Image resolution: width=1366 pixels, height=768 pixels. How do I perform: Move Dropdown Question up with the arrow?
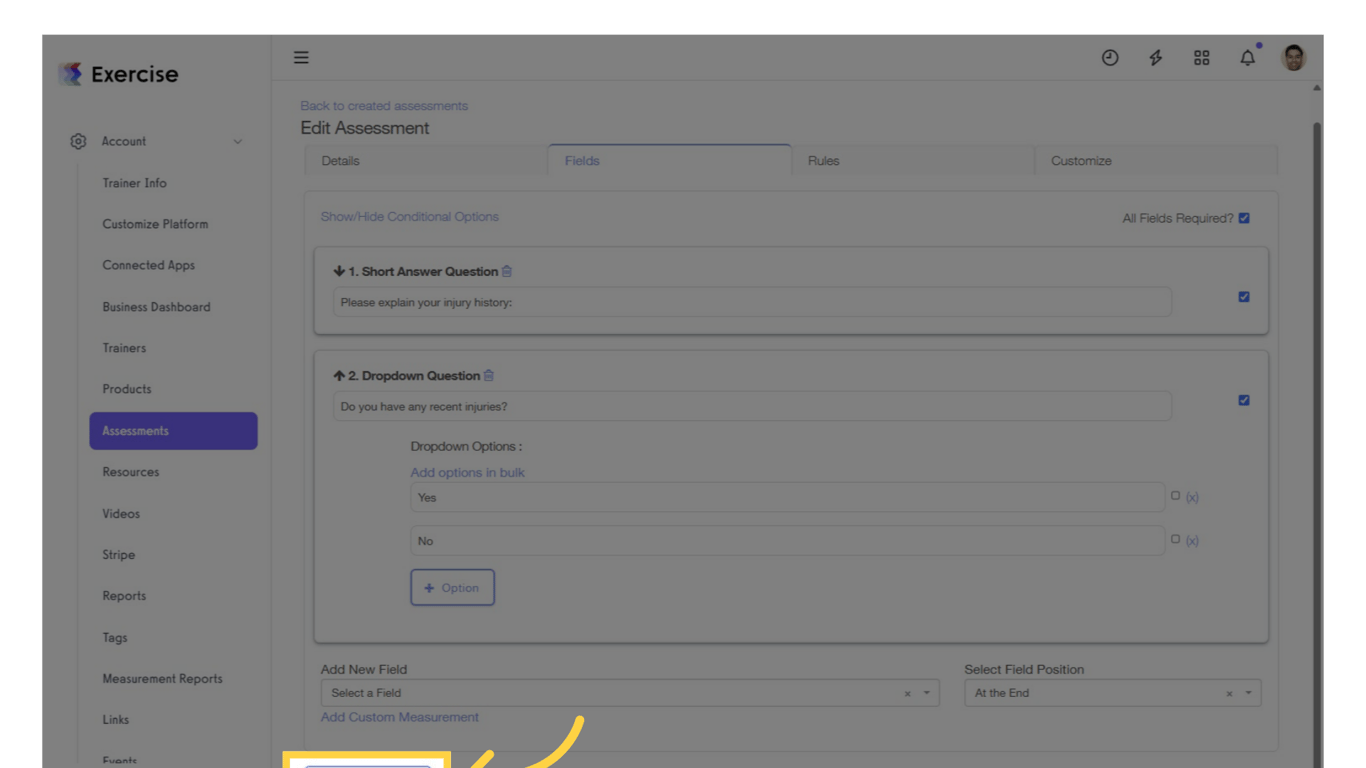point(339,375)
